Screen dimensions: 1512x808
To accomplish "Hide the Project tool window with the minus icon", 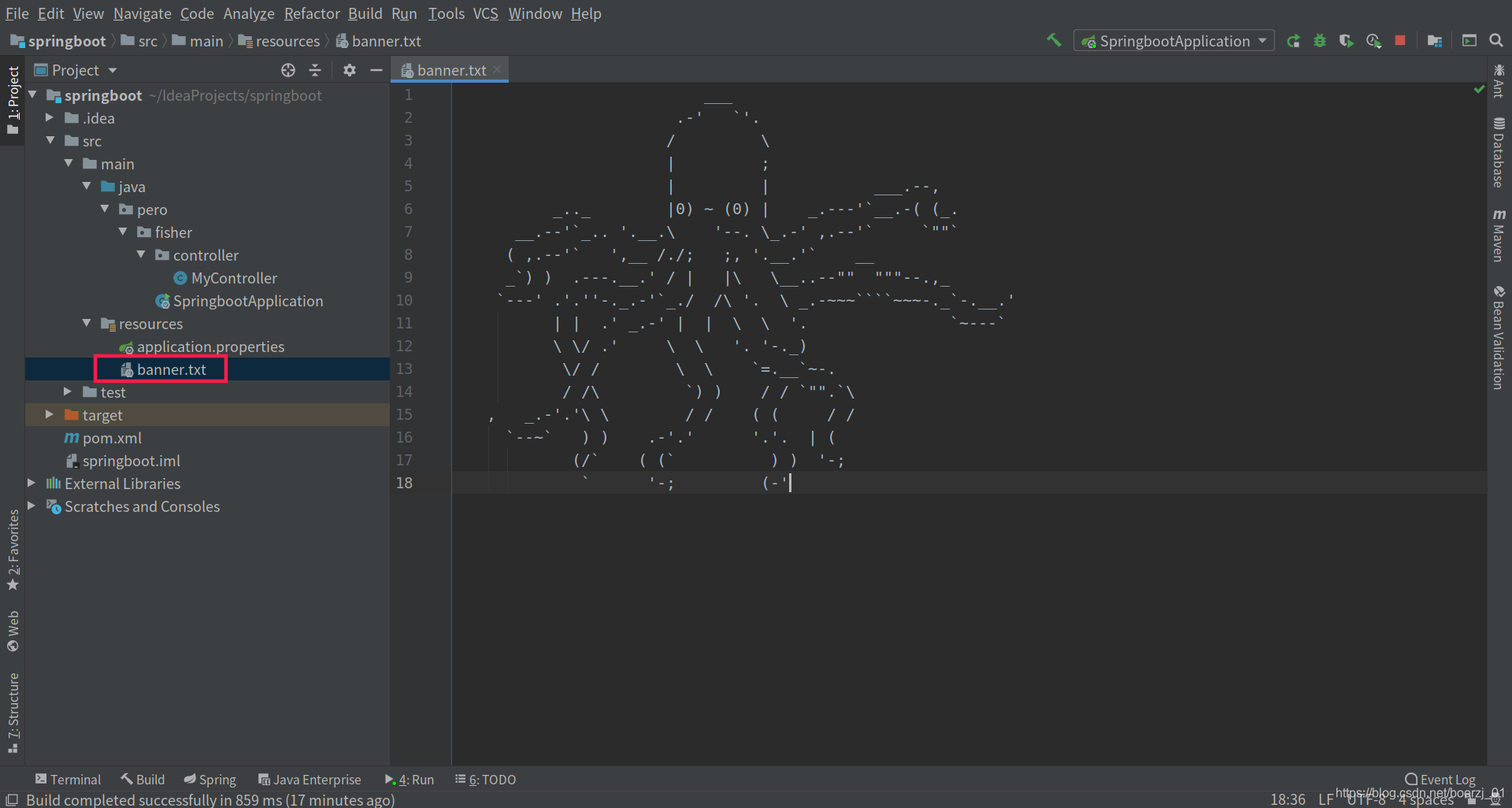I will (376, 70).
